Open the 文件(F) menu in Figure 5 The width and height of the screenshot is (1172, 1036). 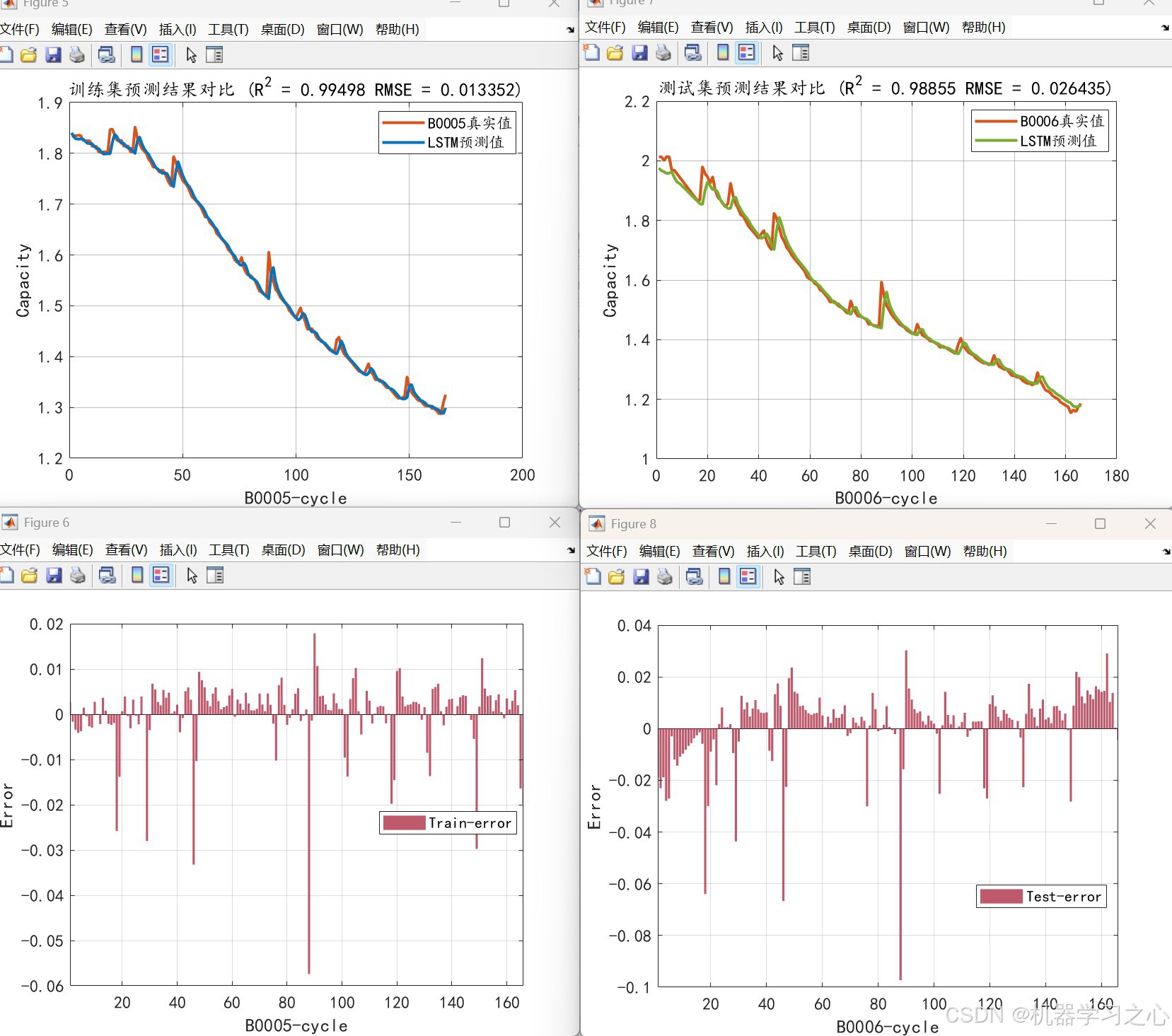[19, 30]
